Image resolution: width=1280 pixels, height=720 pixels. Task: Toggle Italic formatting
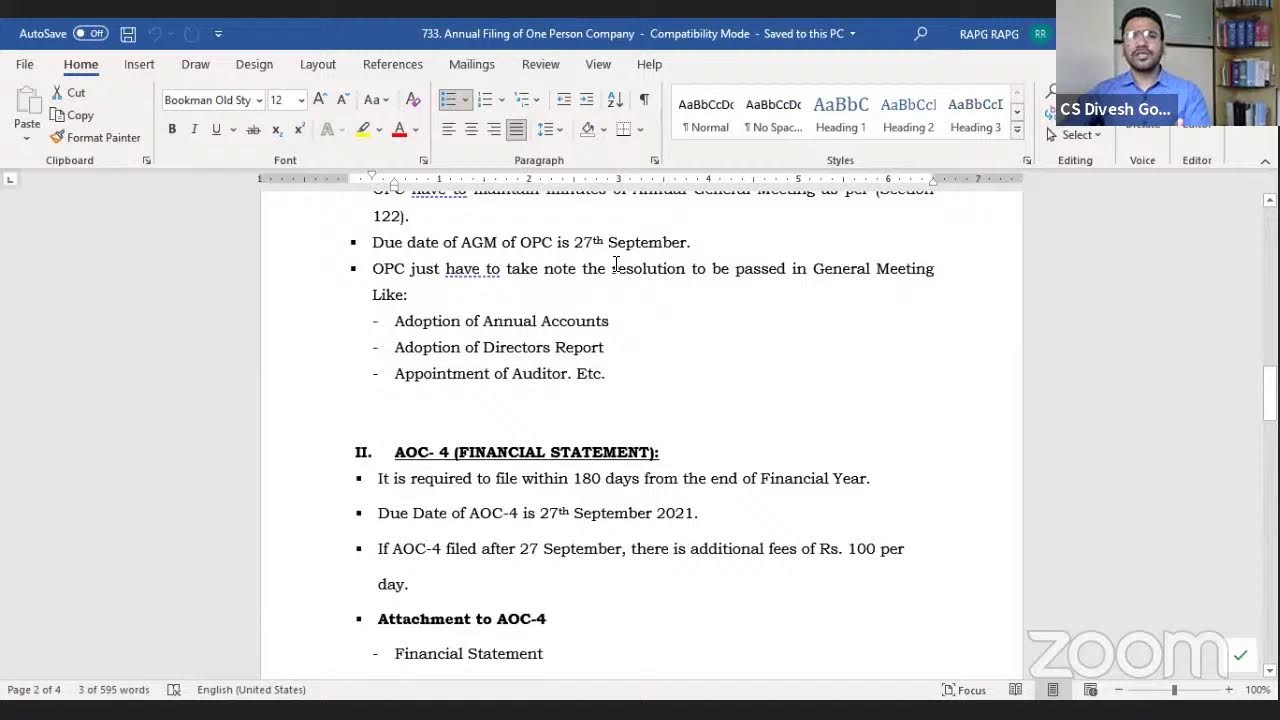(194, 129)
